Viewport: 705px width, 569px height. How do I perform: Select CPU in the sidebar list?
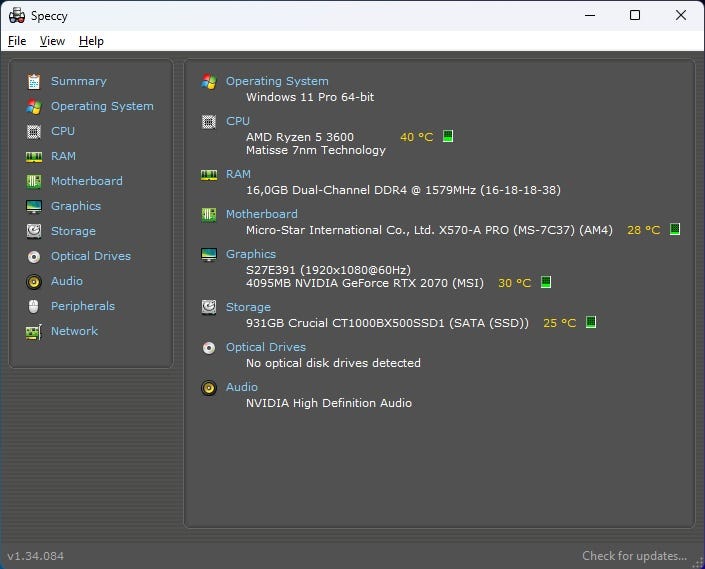[x=62, y=131]
